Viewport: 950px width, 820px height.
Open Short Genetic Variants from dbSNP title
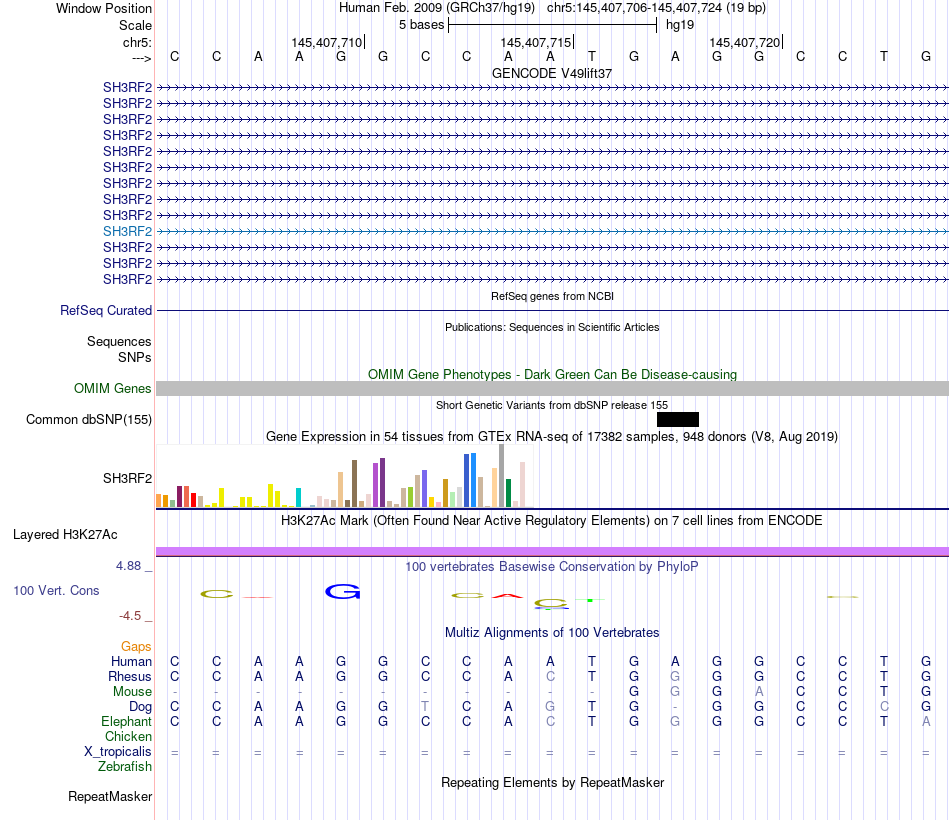[x=552, y=405]
